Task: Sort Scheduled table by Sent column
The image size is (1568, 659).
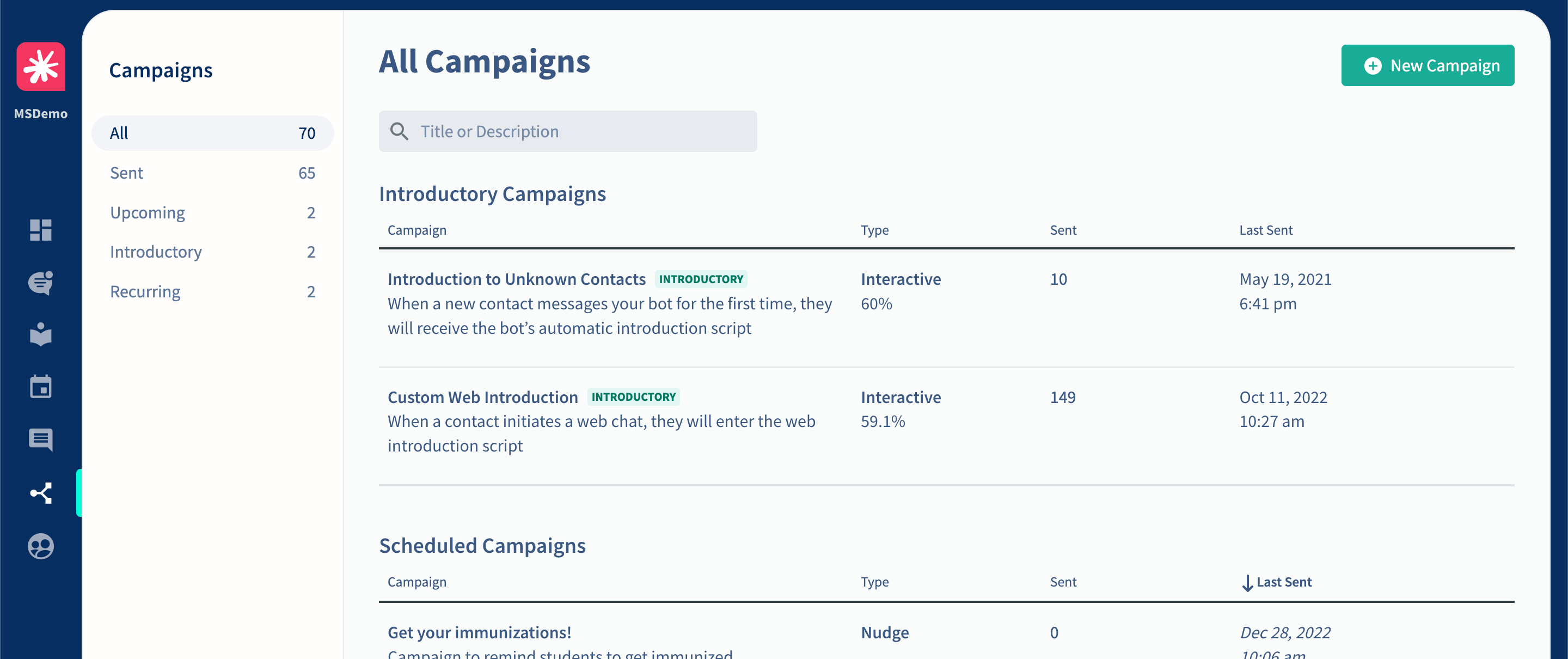Action: 1063,582
